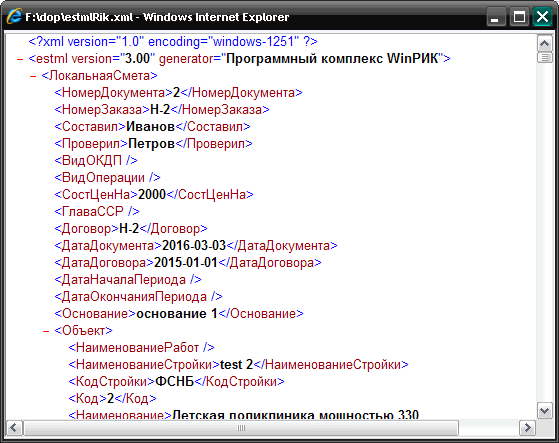The height and width of the screenshot is (443, 559).
Task: Maximize the Internet Explorer window
Action: click(519, 17)
